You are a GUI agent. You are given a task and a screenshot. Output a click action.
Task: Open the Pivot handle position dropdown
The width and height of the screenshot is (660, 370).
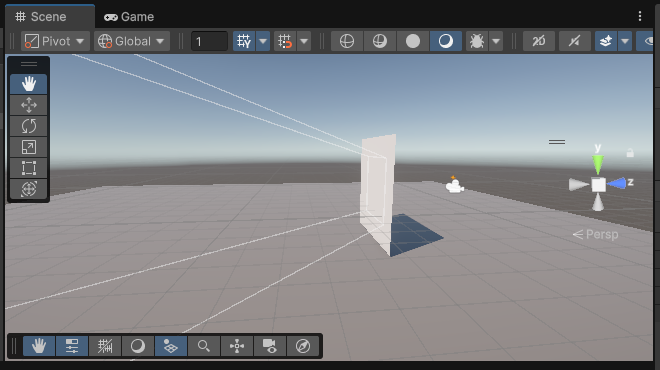pyautogui.click(x=55, y=41)
